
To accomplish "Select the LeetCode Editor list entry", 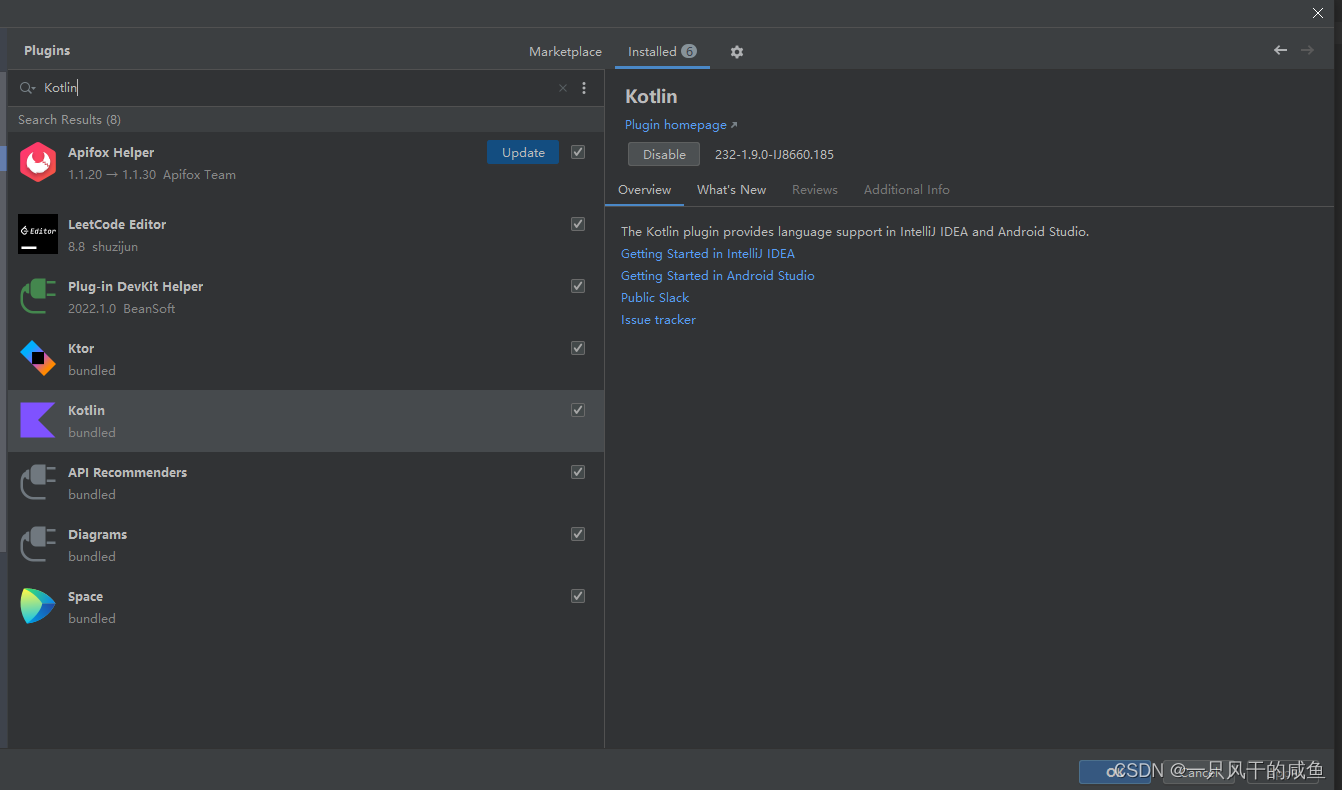I will coord(306,234).
